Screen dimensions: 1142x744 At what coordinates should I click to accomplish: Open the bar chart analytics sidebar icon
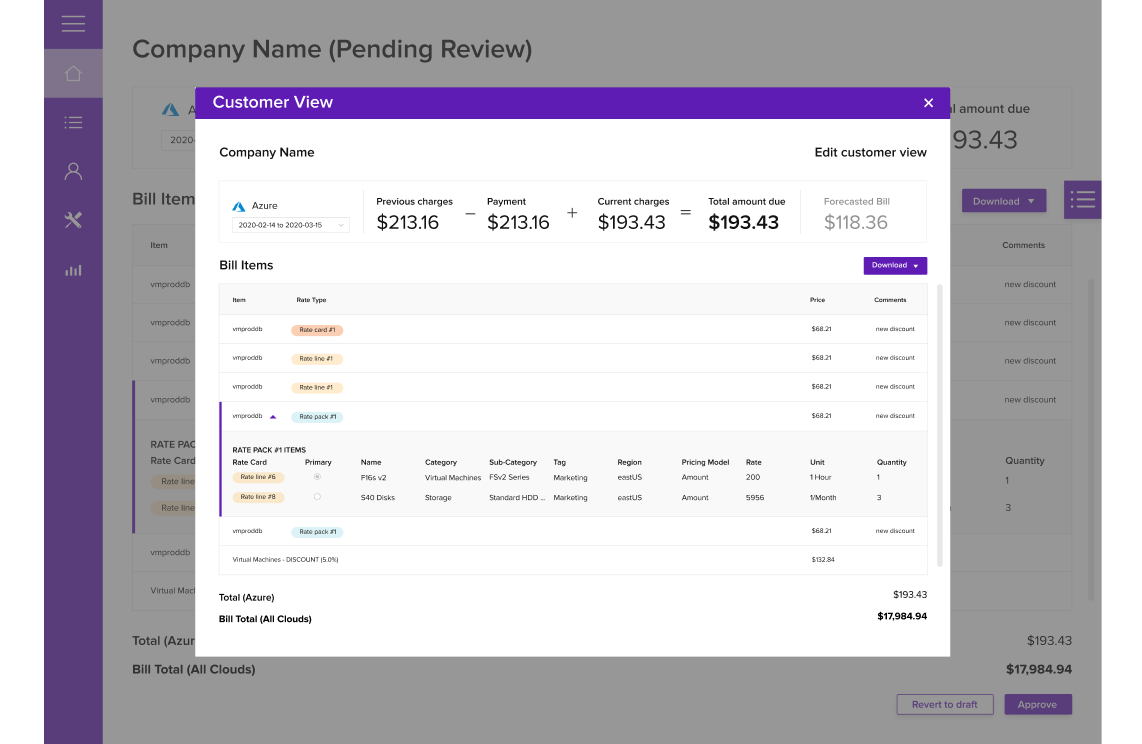coord(73,269)
